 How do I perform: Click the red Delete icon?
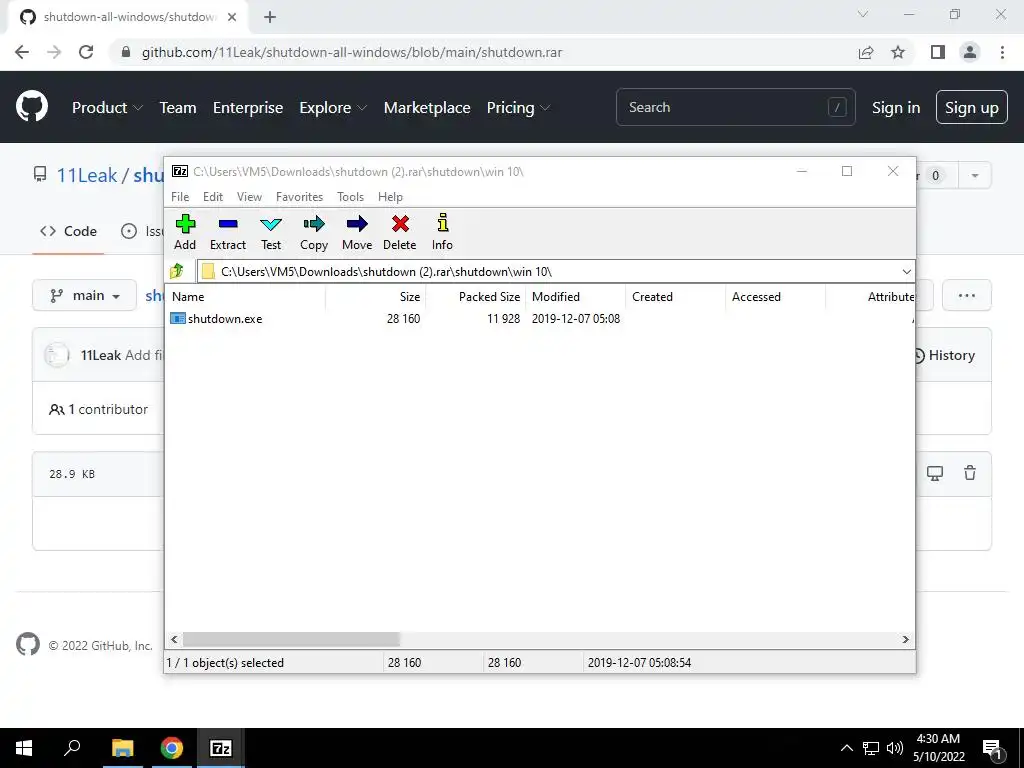point(400,232)
